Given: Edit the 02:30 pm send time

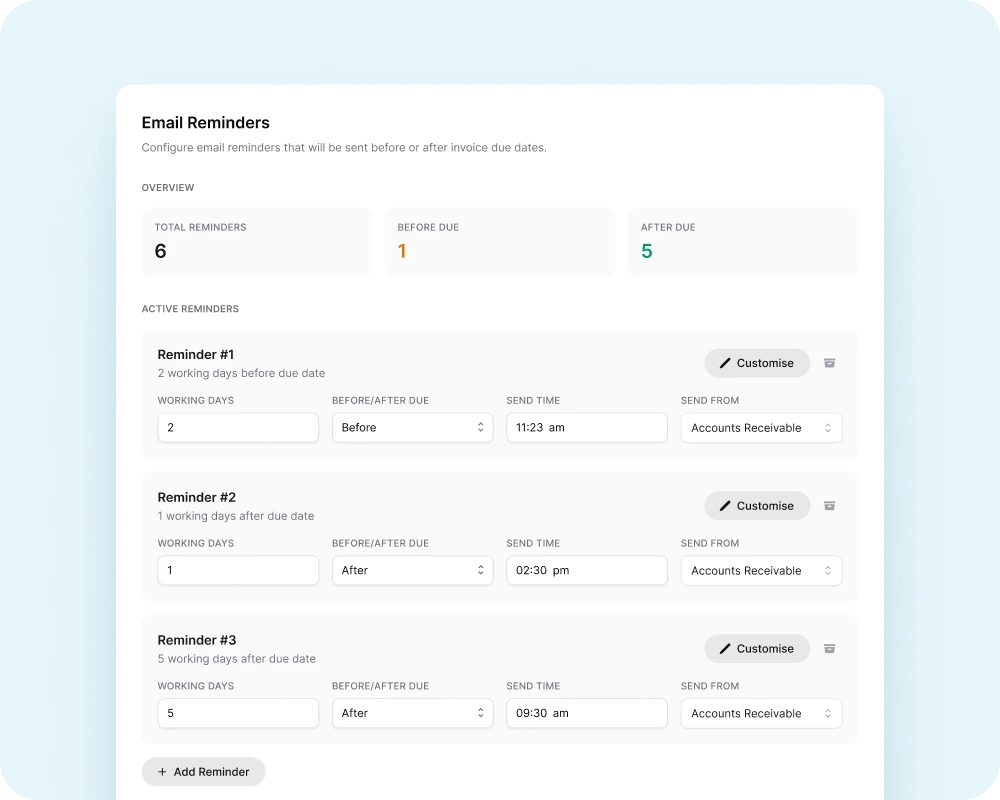Looking at the screenshot, I should coord(586,571).
